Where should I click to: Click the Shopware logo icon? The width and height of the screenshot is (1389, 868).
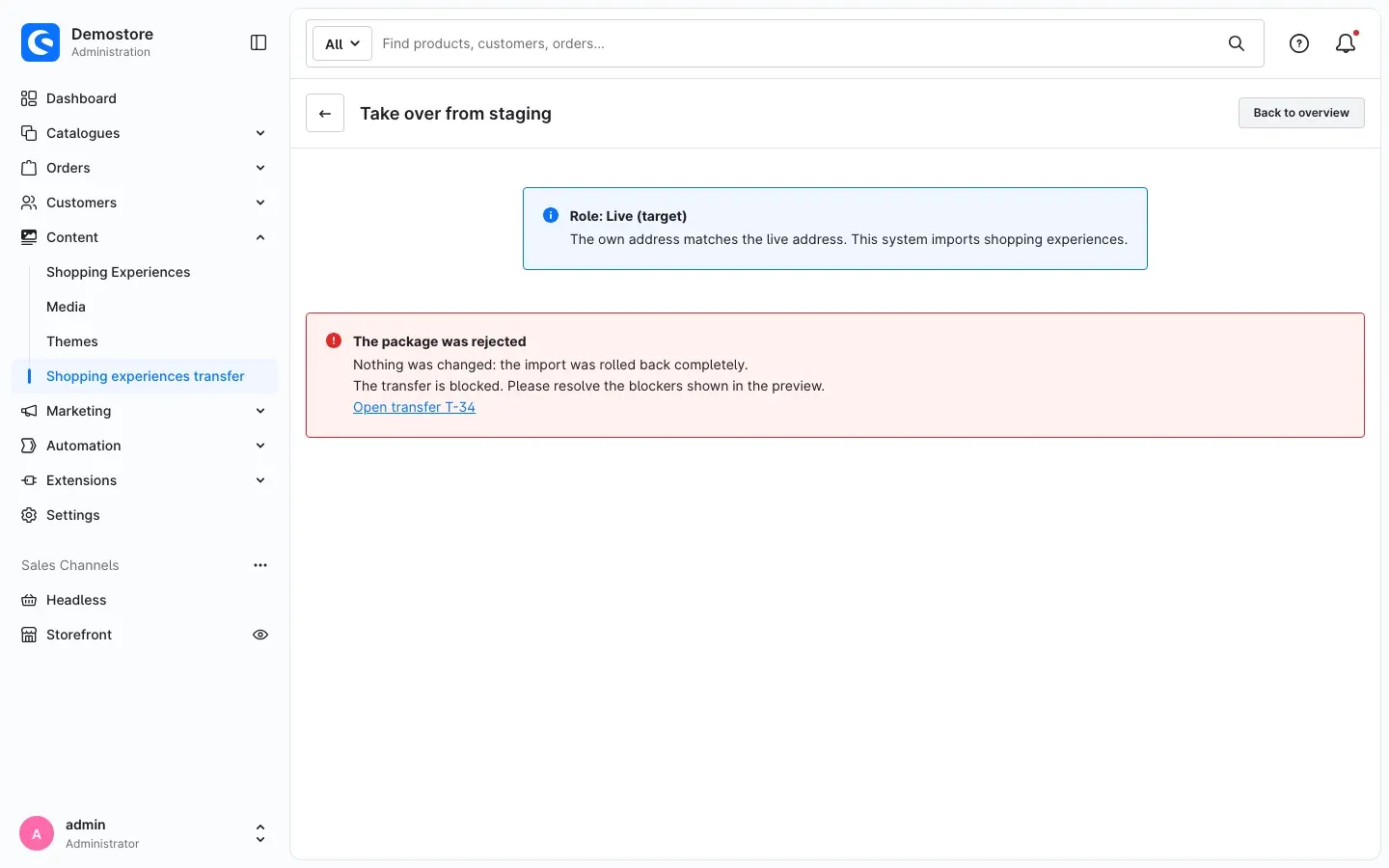pyautogui.click(x=41, y=42)
